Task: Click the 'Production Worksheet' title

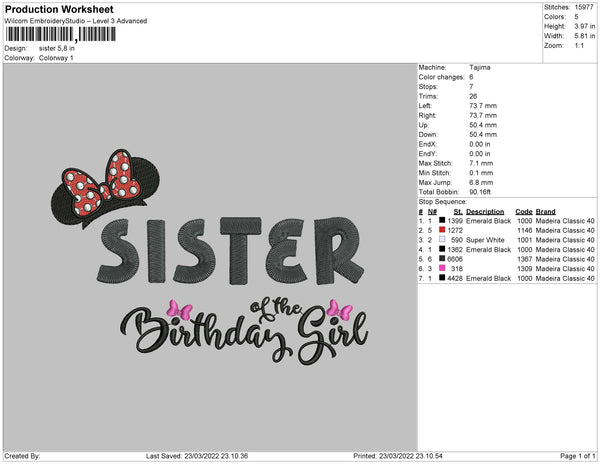Action: [59, 9]
